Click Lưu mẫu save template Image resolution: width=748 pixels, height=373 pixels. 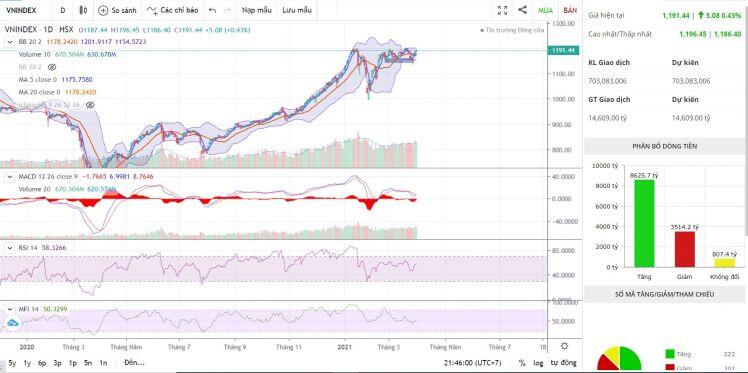pos(297,10)
